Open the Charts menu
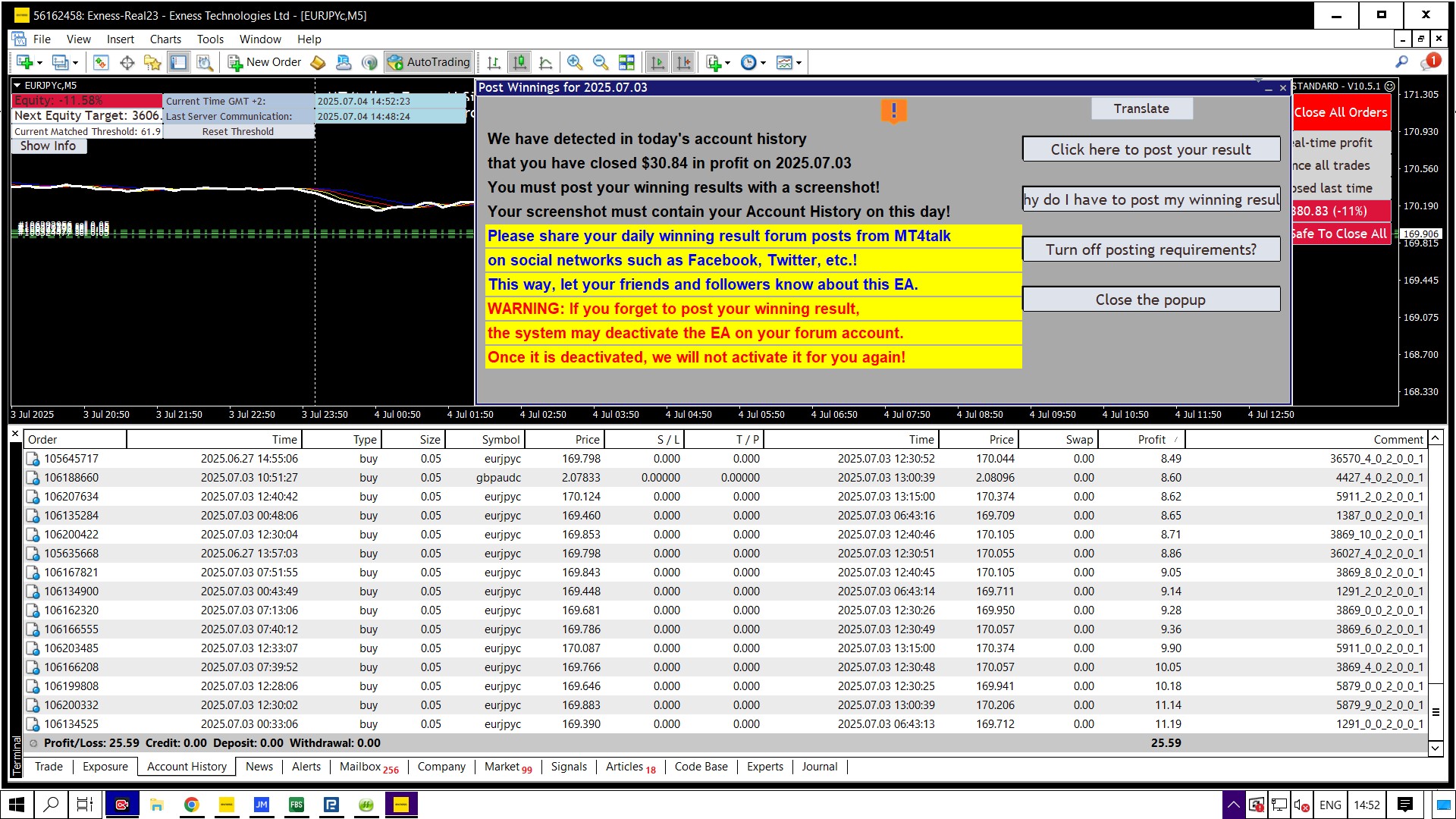The image size is (1456, 819). 165,39
